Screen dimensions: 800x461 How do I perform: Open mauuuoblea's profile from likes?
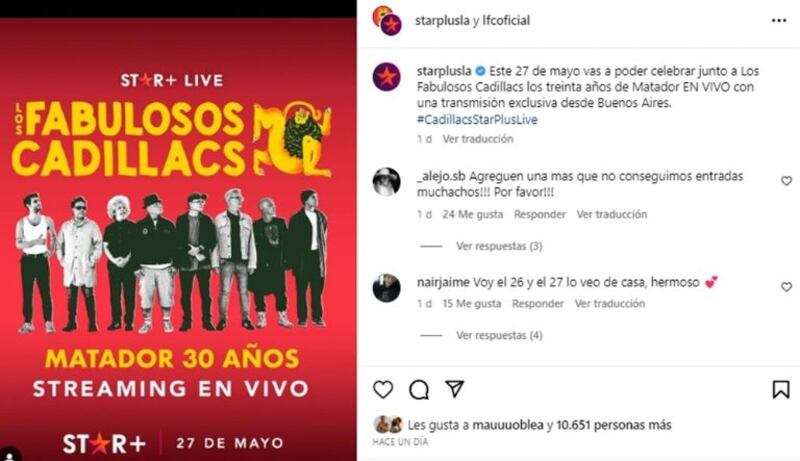(x=508, y=425)
